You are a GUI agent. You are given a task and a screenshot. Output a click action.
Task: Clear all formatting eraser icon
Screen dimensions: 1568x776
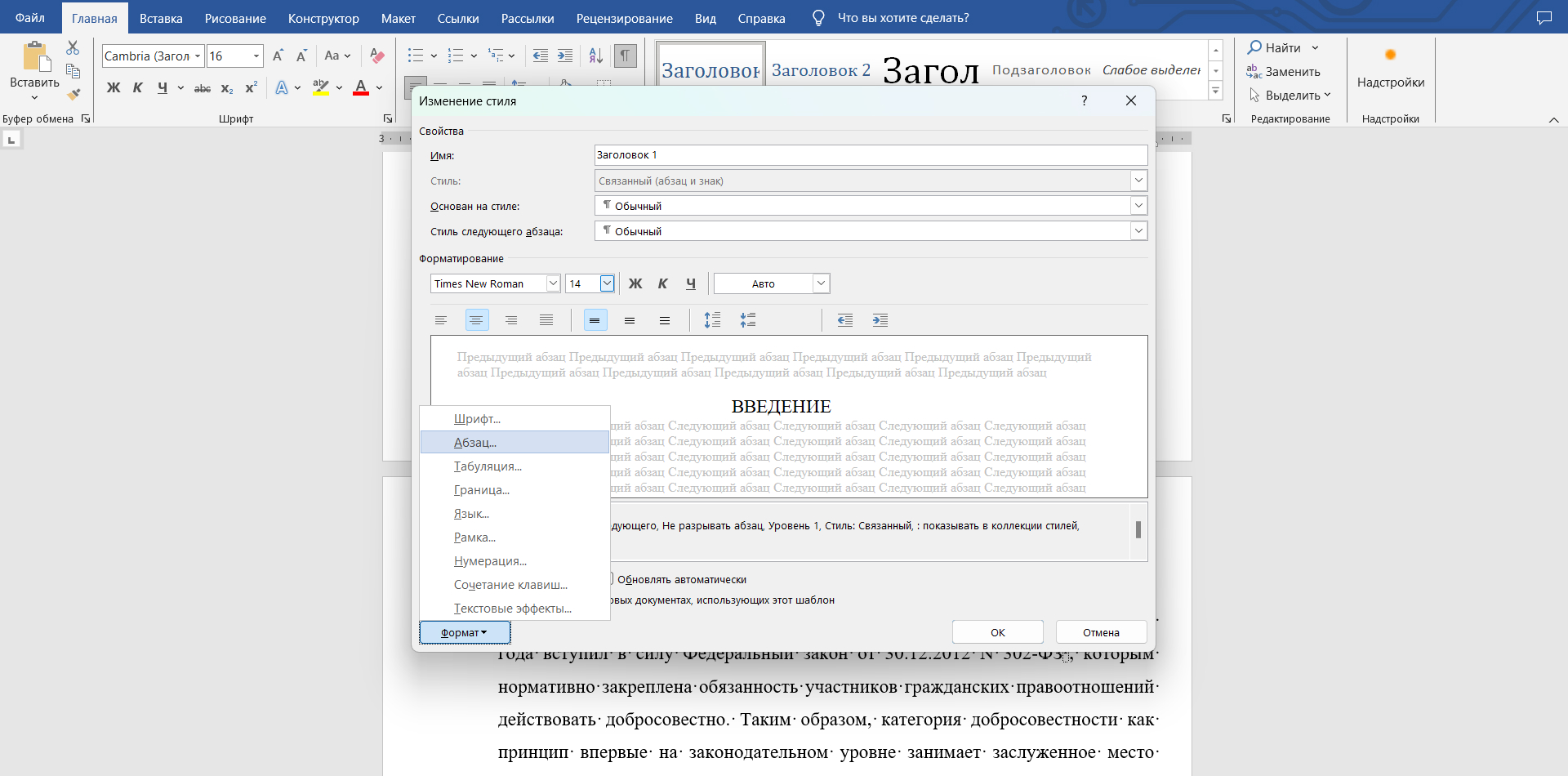tap(376, 56)
